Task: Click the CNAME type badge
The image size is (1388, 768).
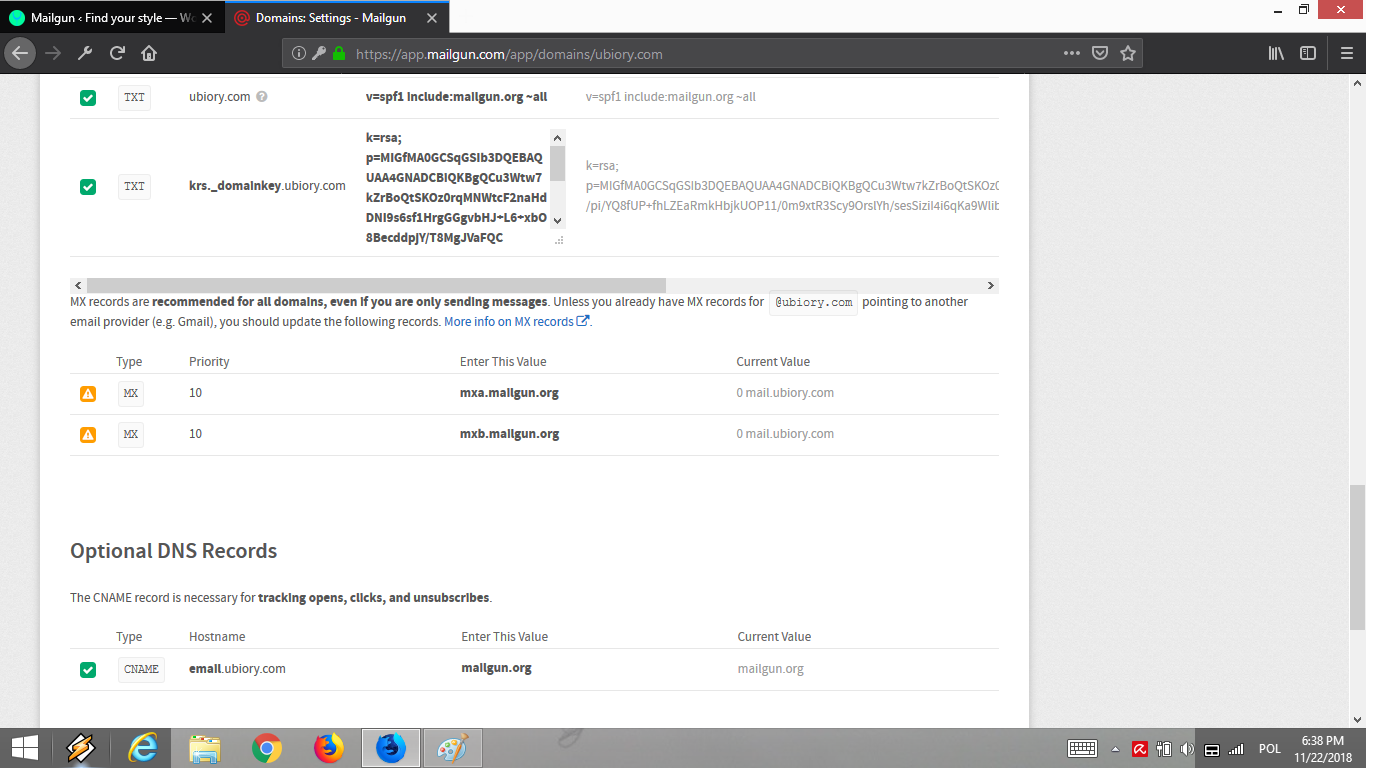Action: coord(141,669)
